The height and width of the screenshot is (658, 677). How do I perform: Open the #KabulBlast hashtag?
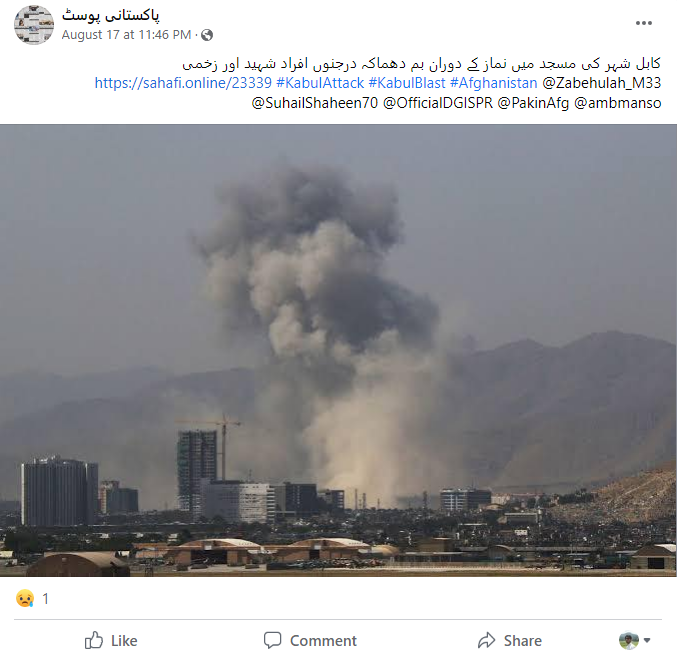click(407, 83)
